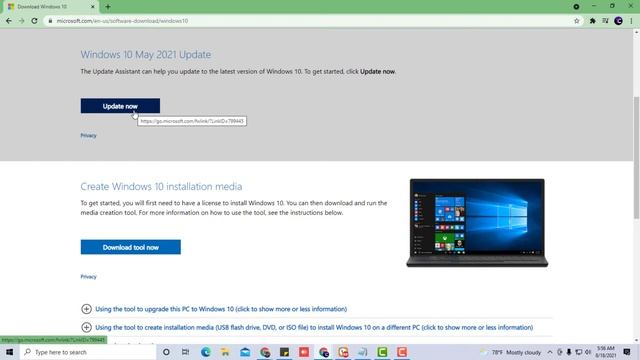Click the microphone tray icon
The width and height of the screenshot is (640, 360).
tap(569, 352)
